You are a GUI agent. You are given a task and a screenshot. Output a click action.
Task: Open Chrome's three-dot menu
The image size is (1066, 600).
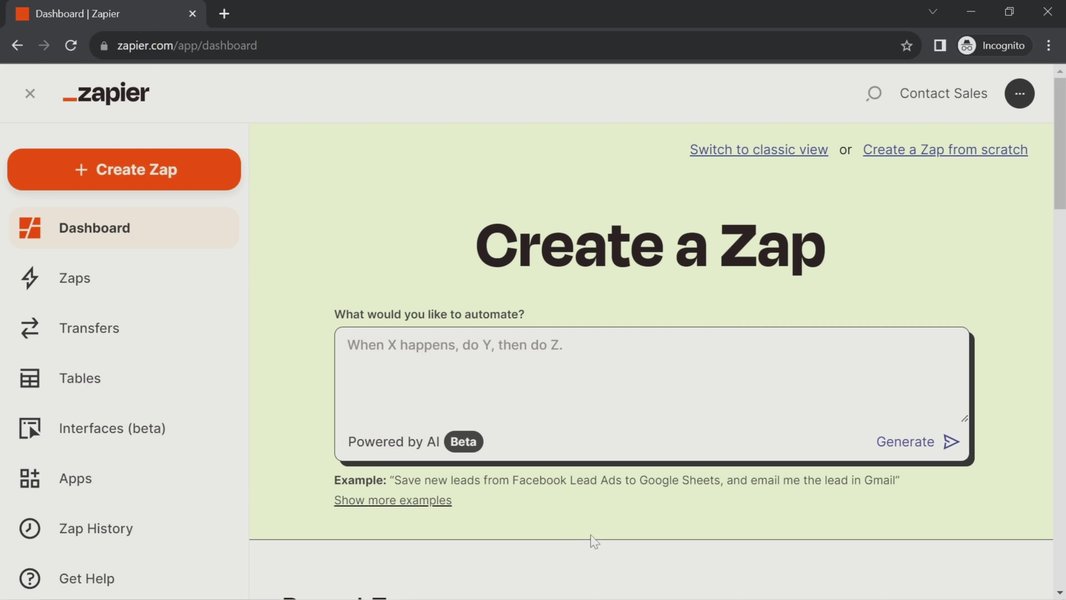click(x=1048, y=45)
